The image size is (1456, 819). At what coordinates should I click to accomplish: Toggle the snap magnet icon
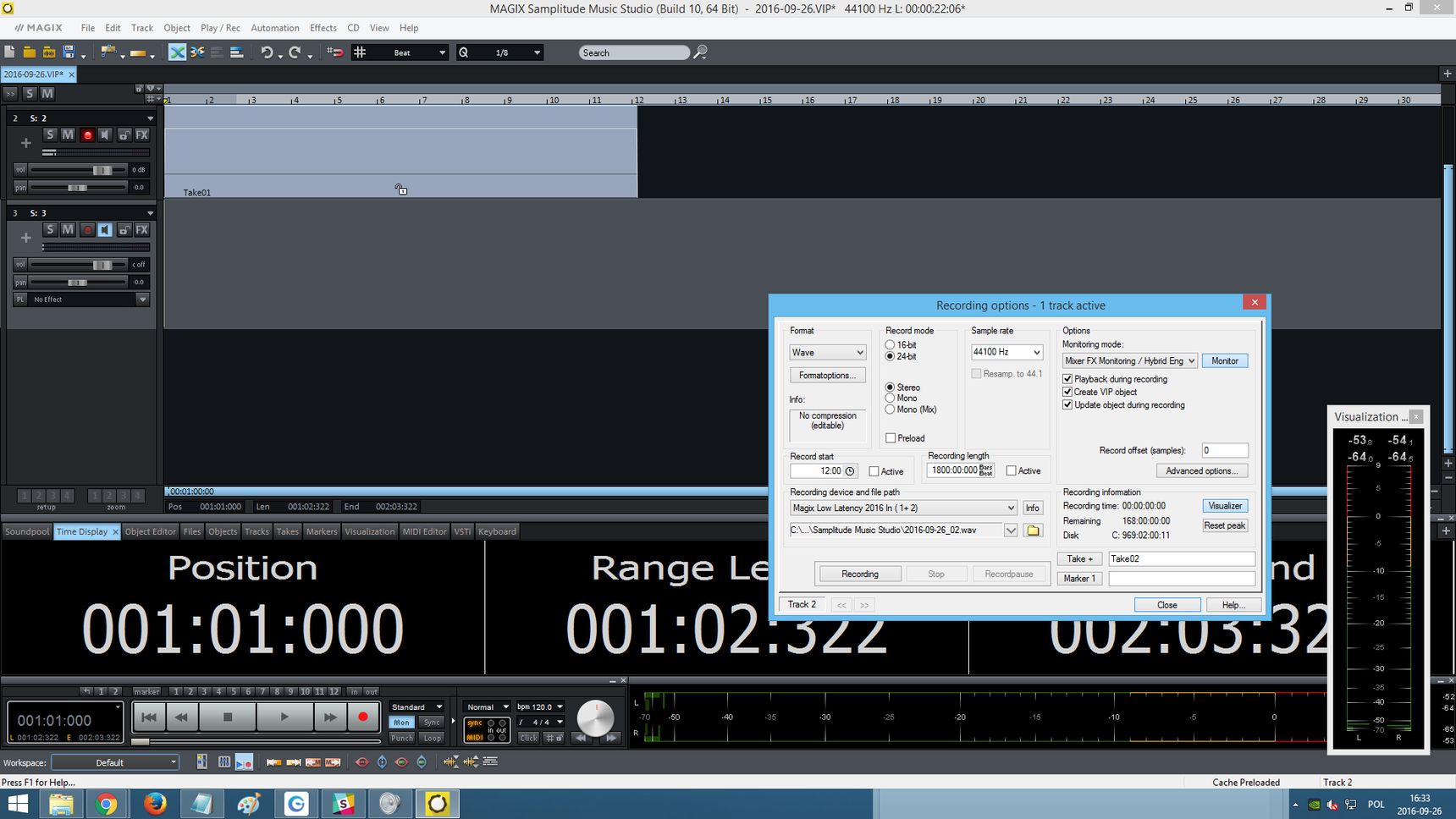tap(335, 52)
